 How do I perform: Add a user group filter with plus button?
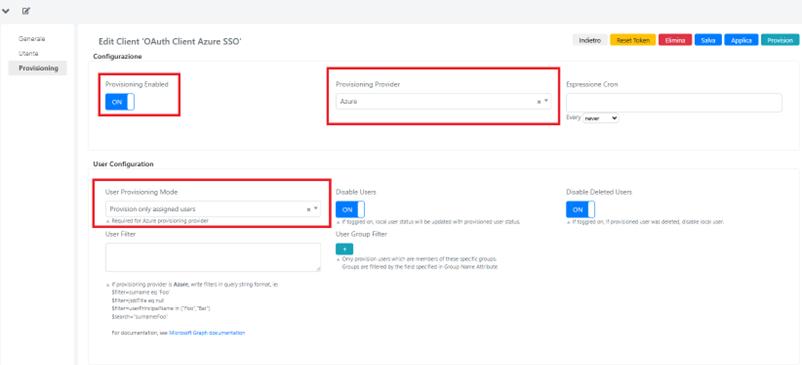coord(344,249)
